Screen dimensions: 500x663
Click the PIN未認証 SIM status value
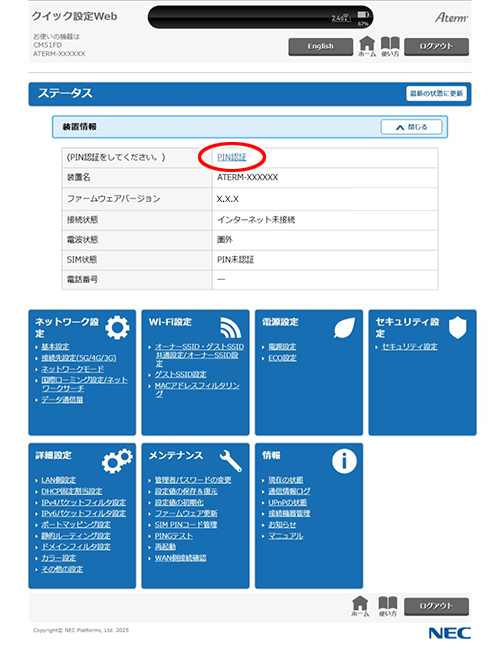click(235, 260)
